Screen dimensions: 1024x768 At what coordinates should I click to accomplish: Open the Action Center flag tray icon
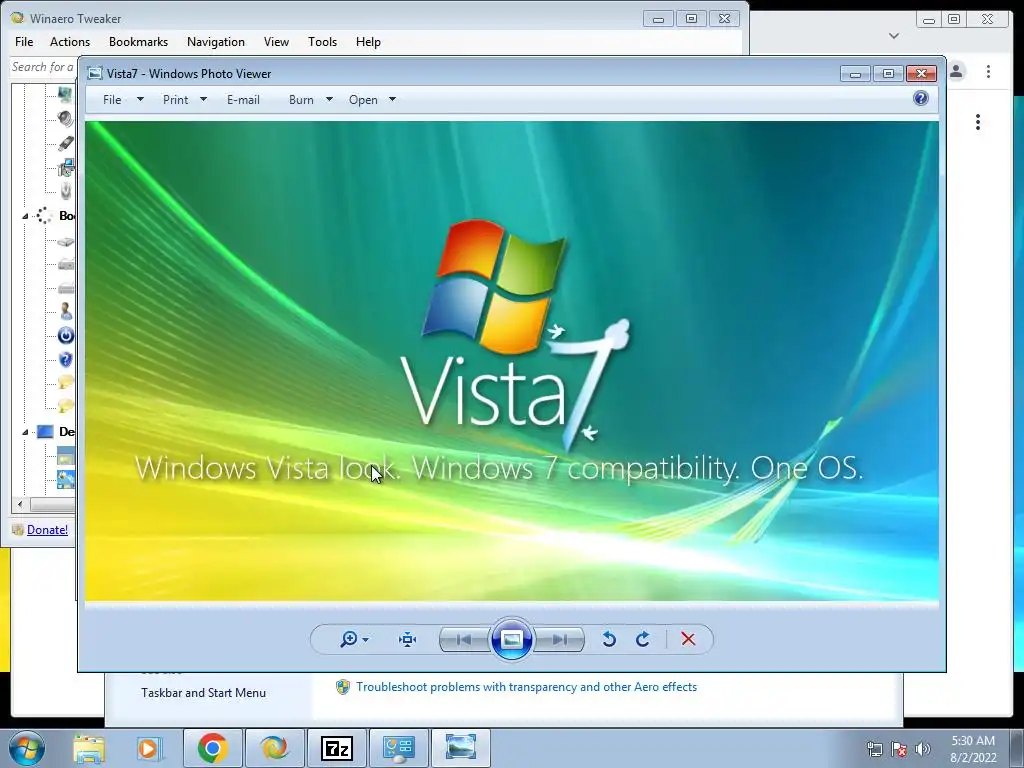899,749
